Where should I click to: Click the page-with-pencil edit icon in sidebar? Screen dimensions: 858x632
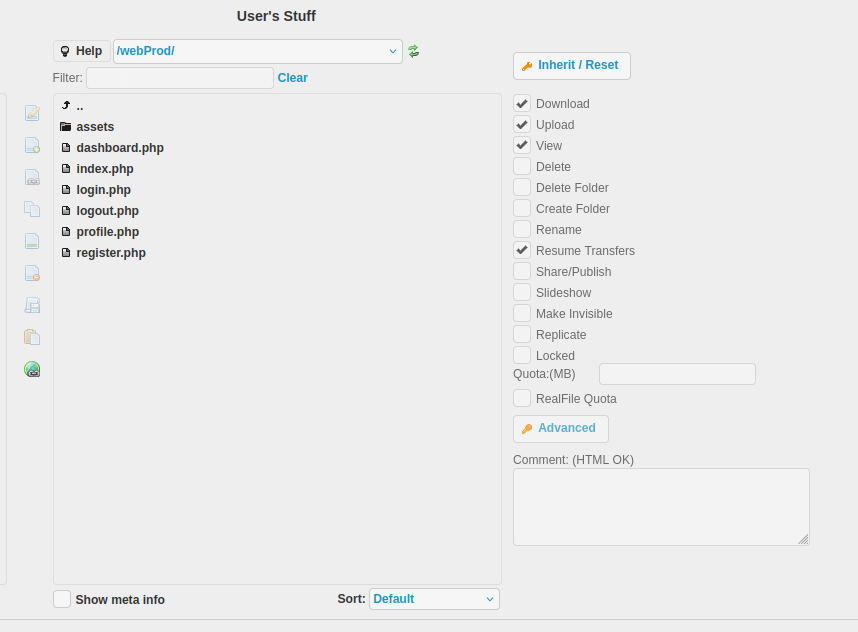click(x=32, y=113)
